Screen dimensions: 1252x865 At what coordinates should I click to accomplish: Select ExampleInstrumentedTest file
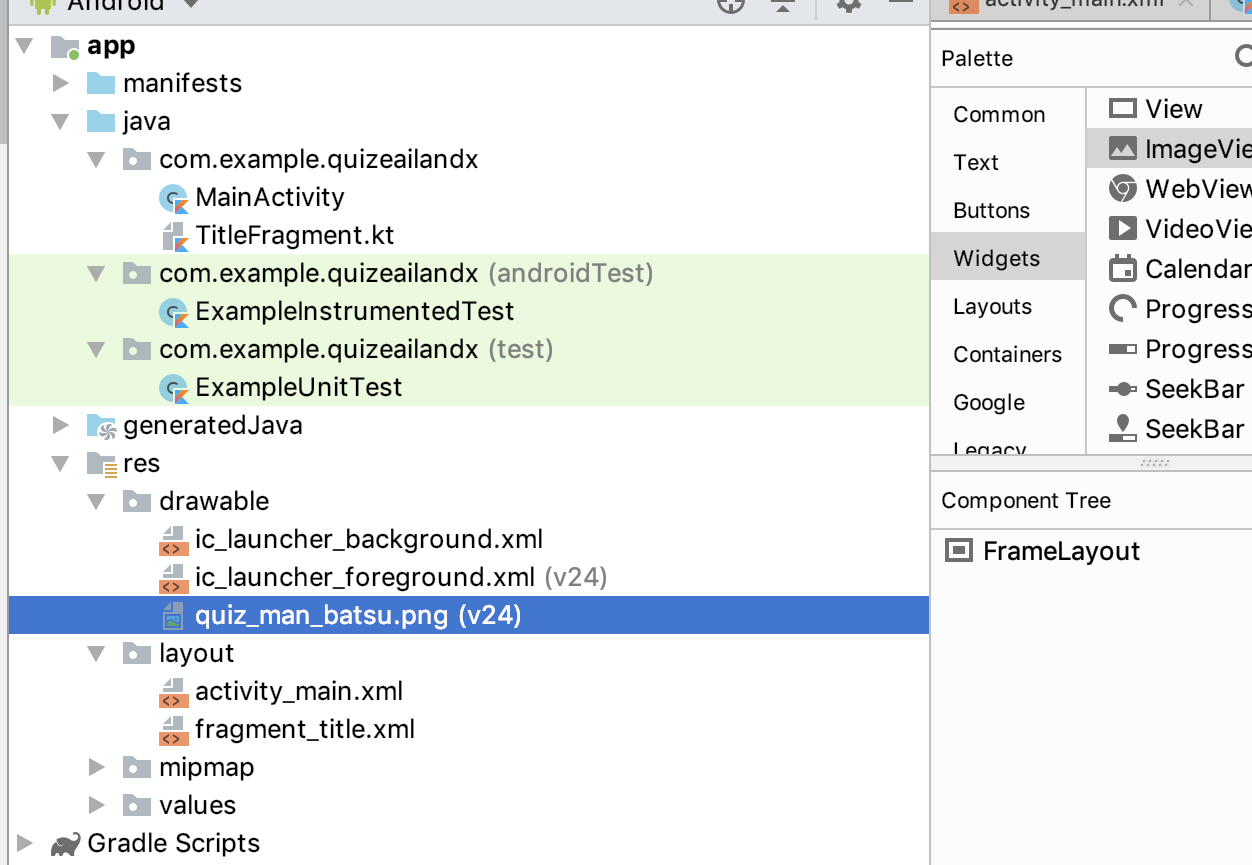click(355, 312)
